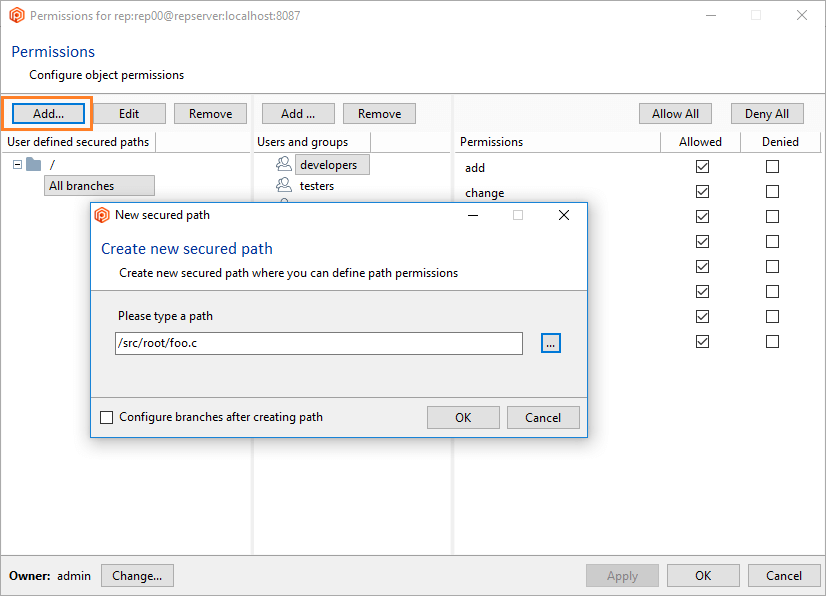Click the testers group icon

(x=284, y=185)
